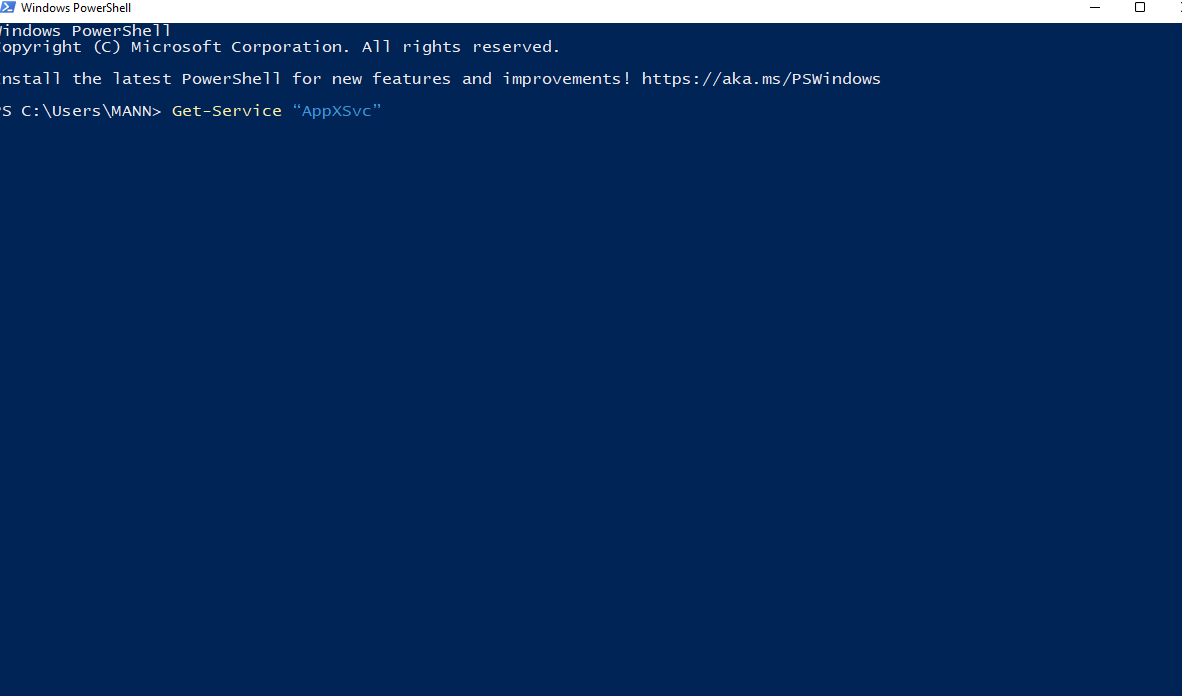Click the word "Install" in the banner
1182x696 pixels.
click(x=29, y=79)
